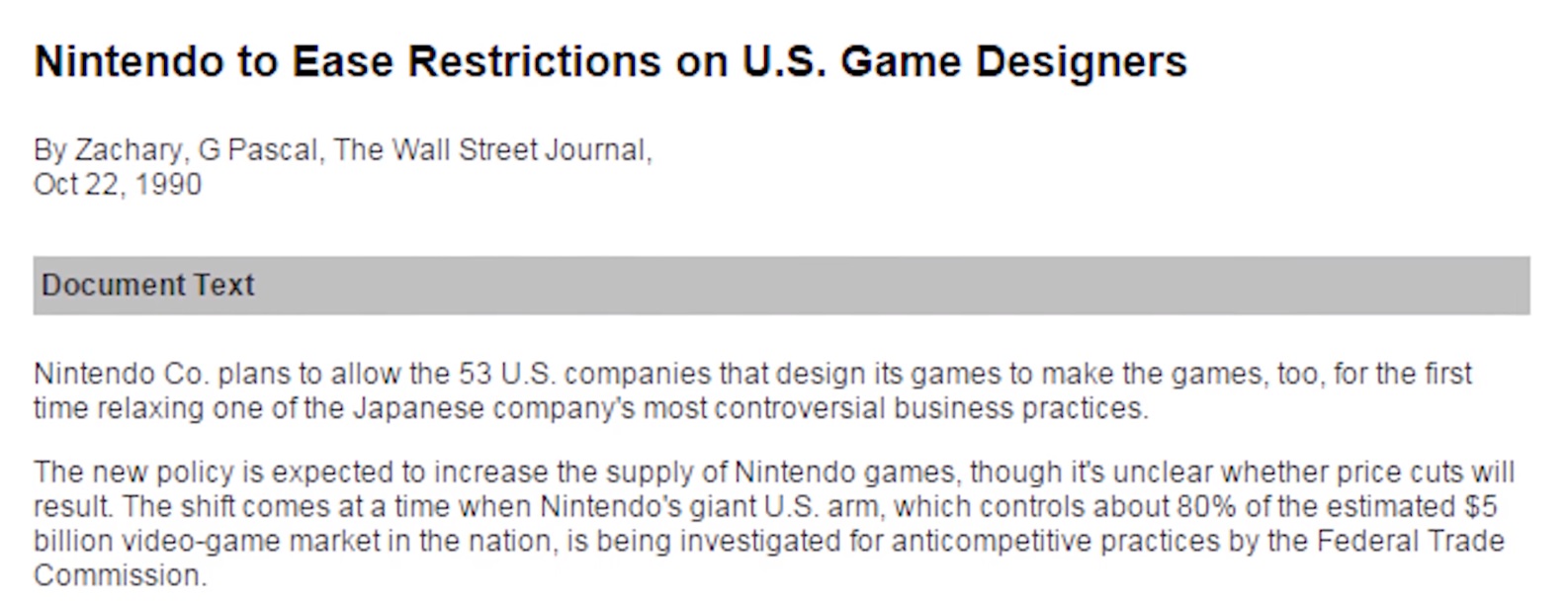Screen dimensions: 1568x603
Task: Click the words 'Nintendo Co.' starting first paragraph
Action: [x=122, y=374]
